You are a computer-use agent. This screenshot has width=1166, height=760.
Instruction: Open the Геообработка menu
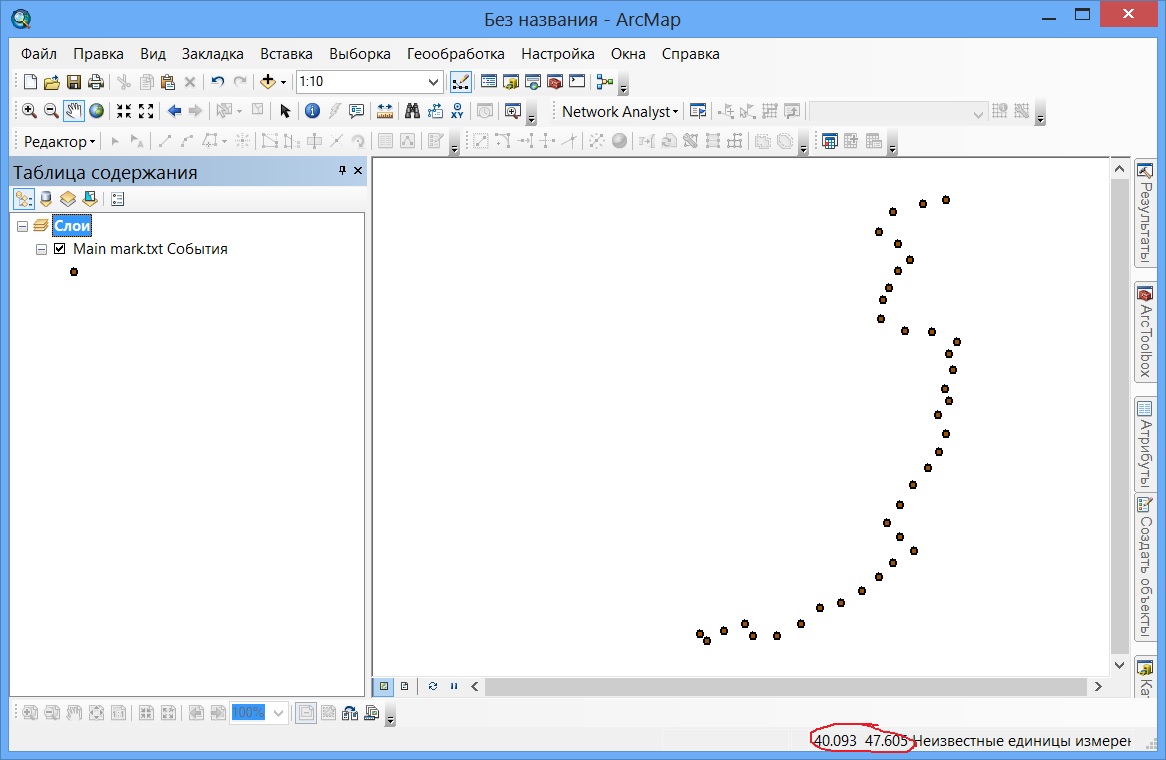pos(455,54)
